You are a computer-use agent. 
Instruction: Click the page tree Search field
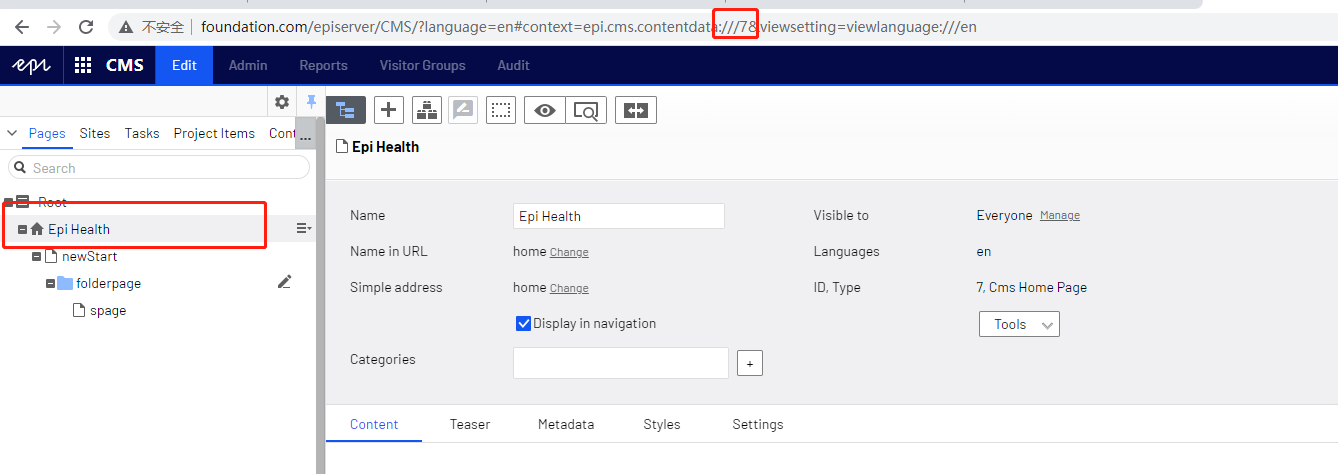pyautogui.click(x=160, y=168)
